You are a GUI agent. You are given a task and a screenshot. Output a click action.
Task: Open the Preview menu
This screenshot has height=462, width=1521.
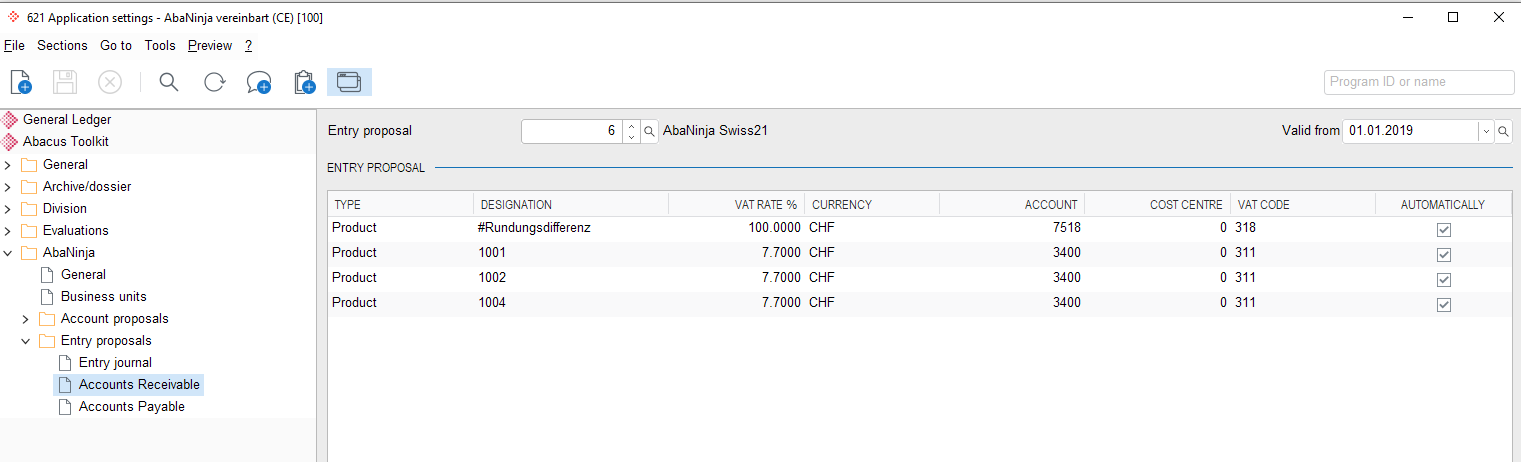tap(210, 45)
